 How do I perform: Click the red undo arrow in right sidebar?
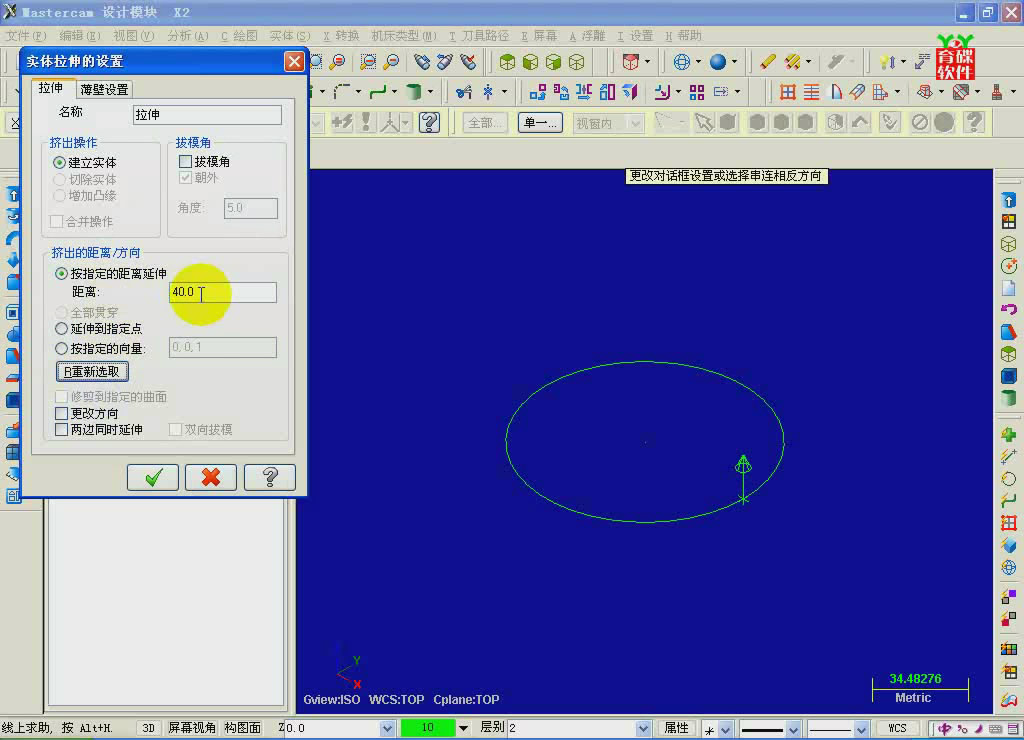1008,310
